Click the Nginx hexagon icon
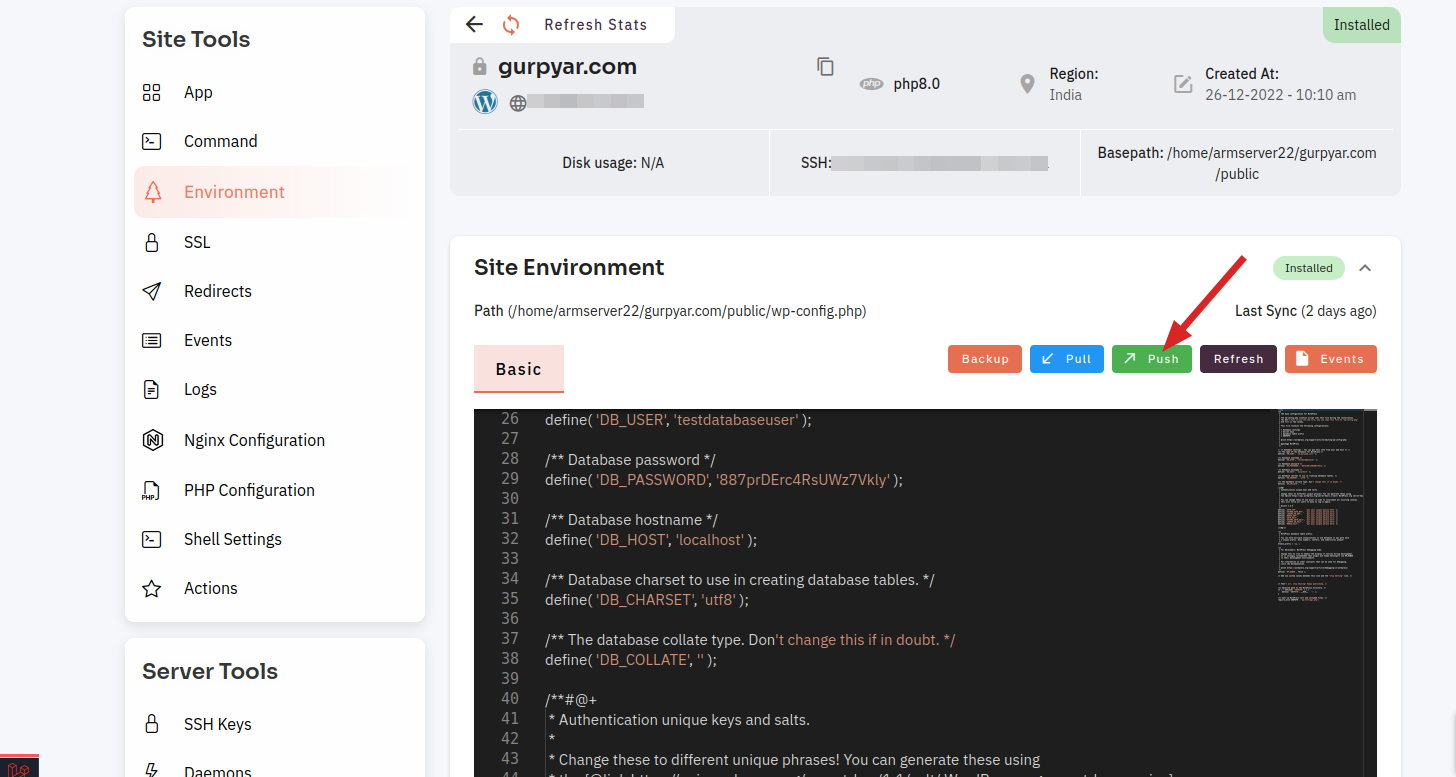The image size is (1456, 777). point(152,440)
